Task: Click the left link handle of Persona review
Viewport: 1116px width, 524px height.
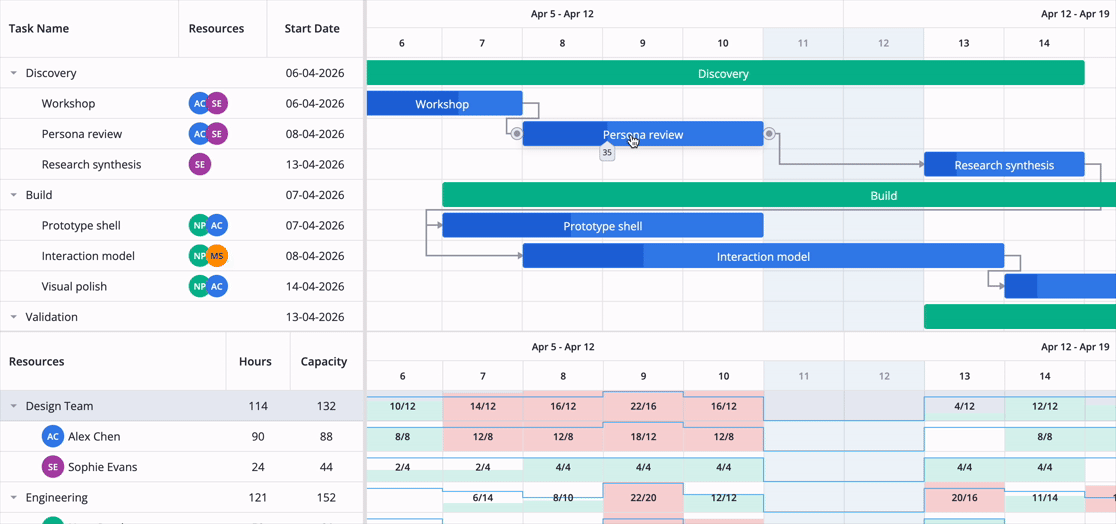Action: click(517, 134)
